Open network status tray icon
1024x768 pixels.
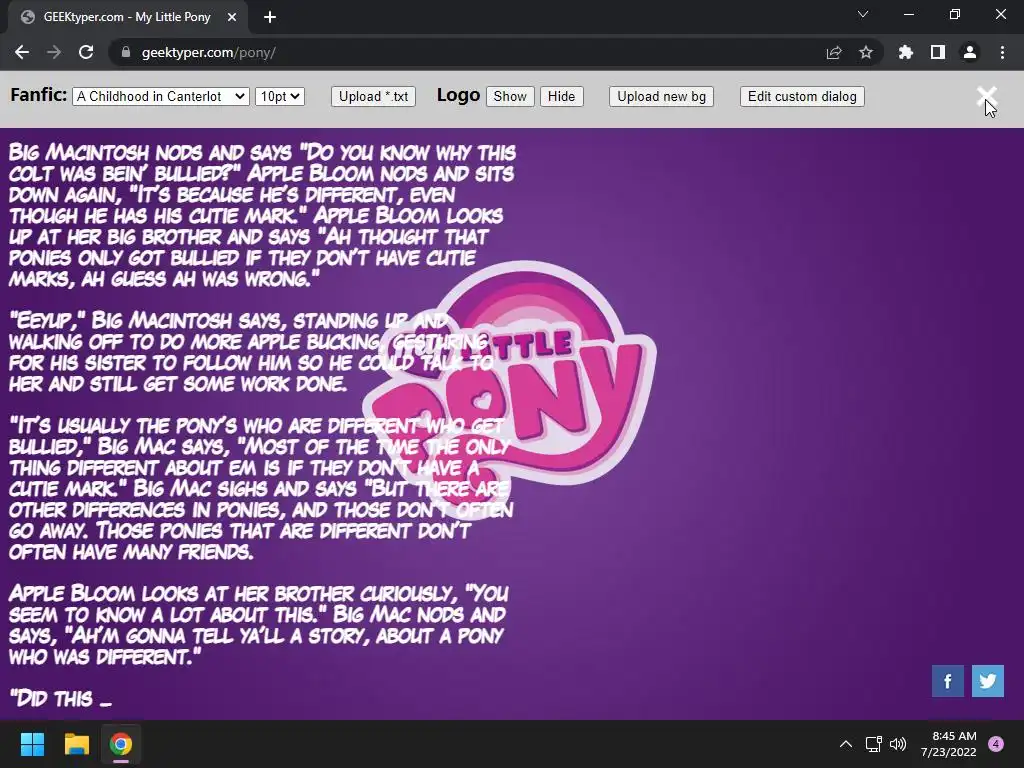[873, 744]
